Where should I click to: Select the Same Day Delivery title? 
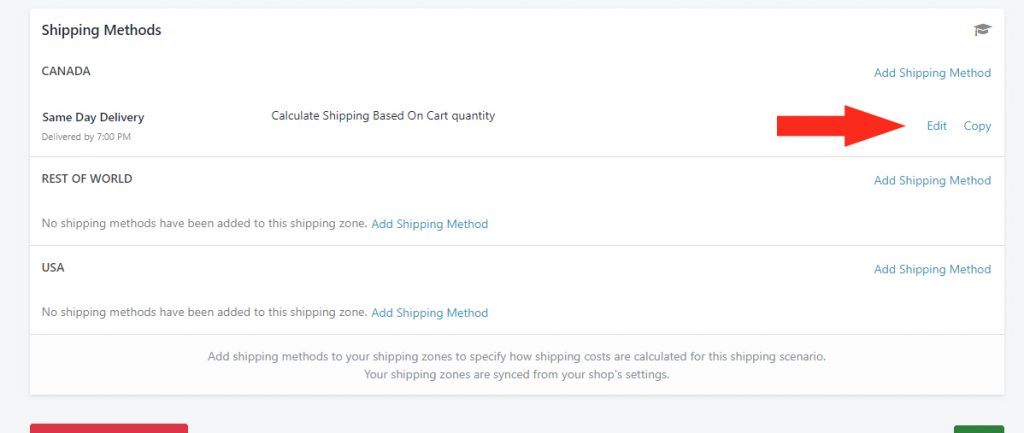point(93,118)
